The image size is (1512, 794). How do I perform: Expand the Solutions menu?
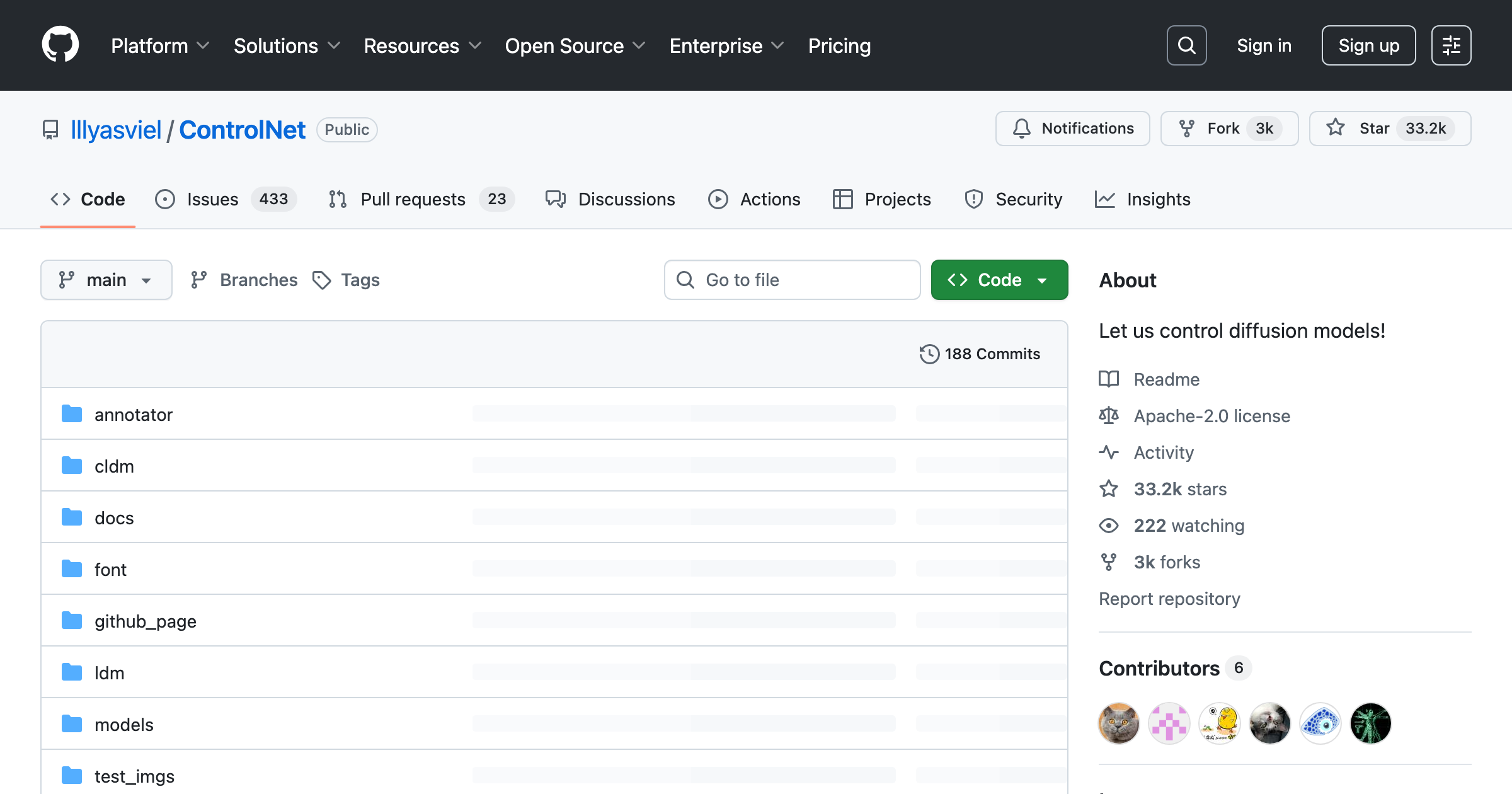287,45
